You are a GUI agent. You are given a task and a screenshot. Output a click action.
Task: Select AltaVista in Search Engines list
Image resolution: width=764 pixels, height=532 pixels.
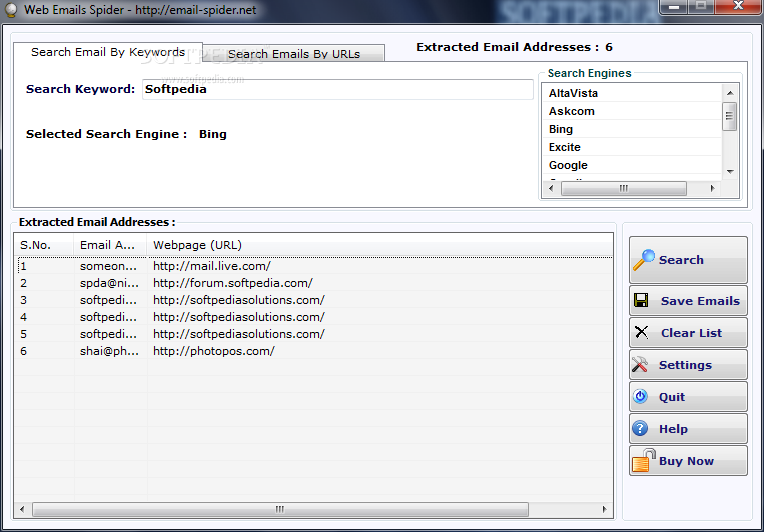(631, 93)
